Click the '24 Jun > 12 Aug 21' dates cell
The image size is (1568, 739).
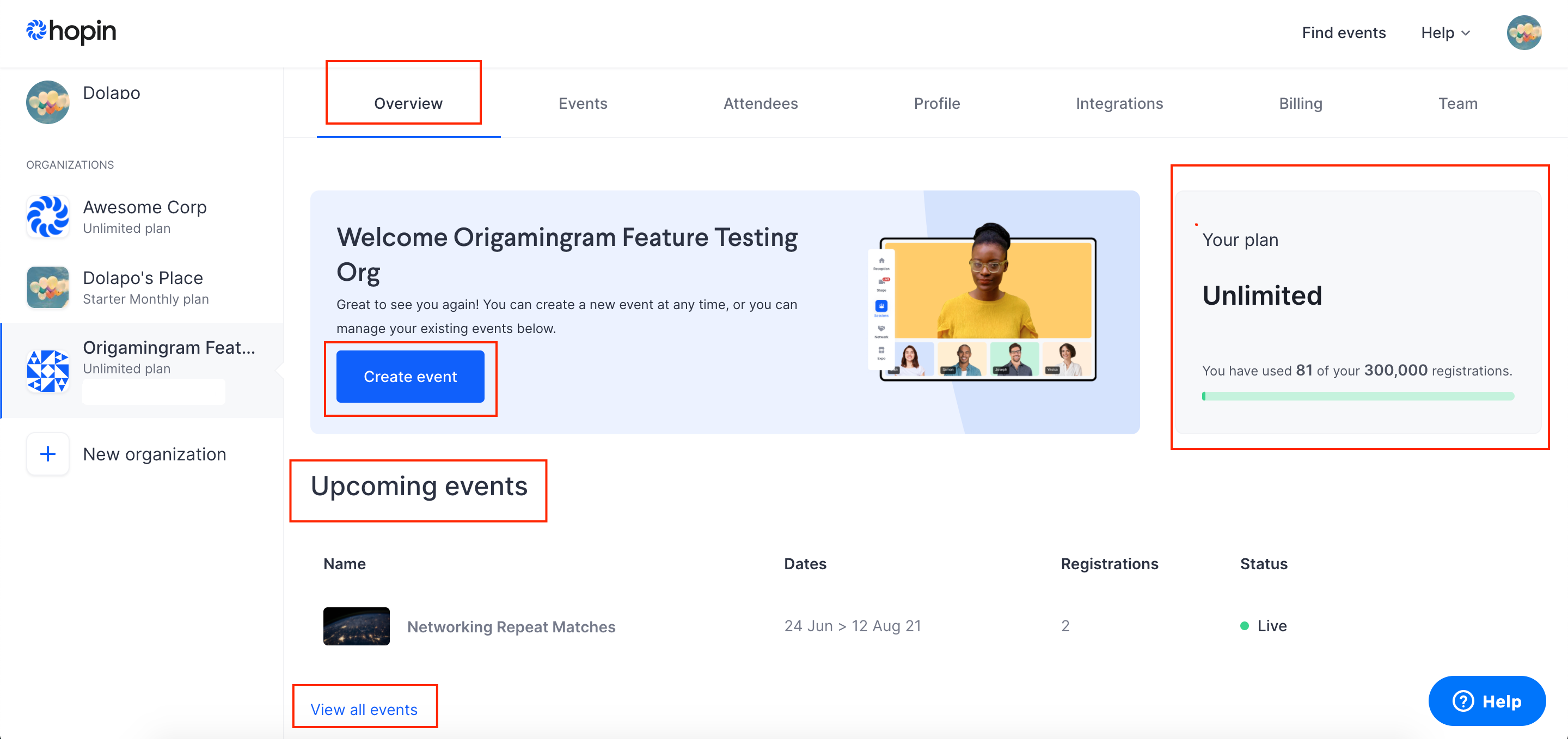(852, 626)
